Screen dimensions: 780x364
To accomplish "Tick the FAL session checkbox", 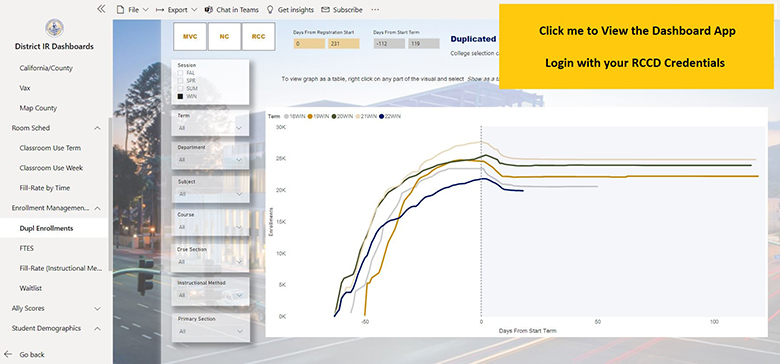I will click(x=181, y=73).
